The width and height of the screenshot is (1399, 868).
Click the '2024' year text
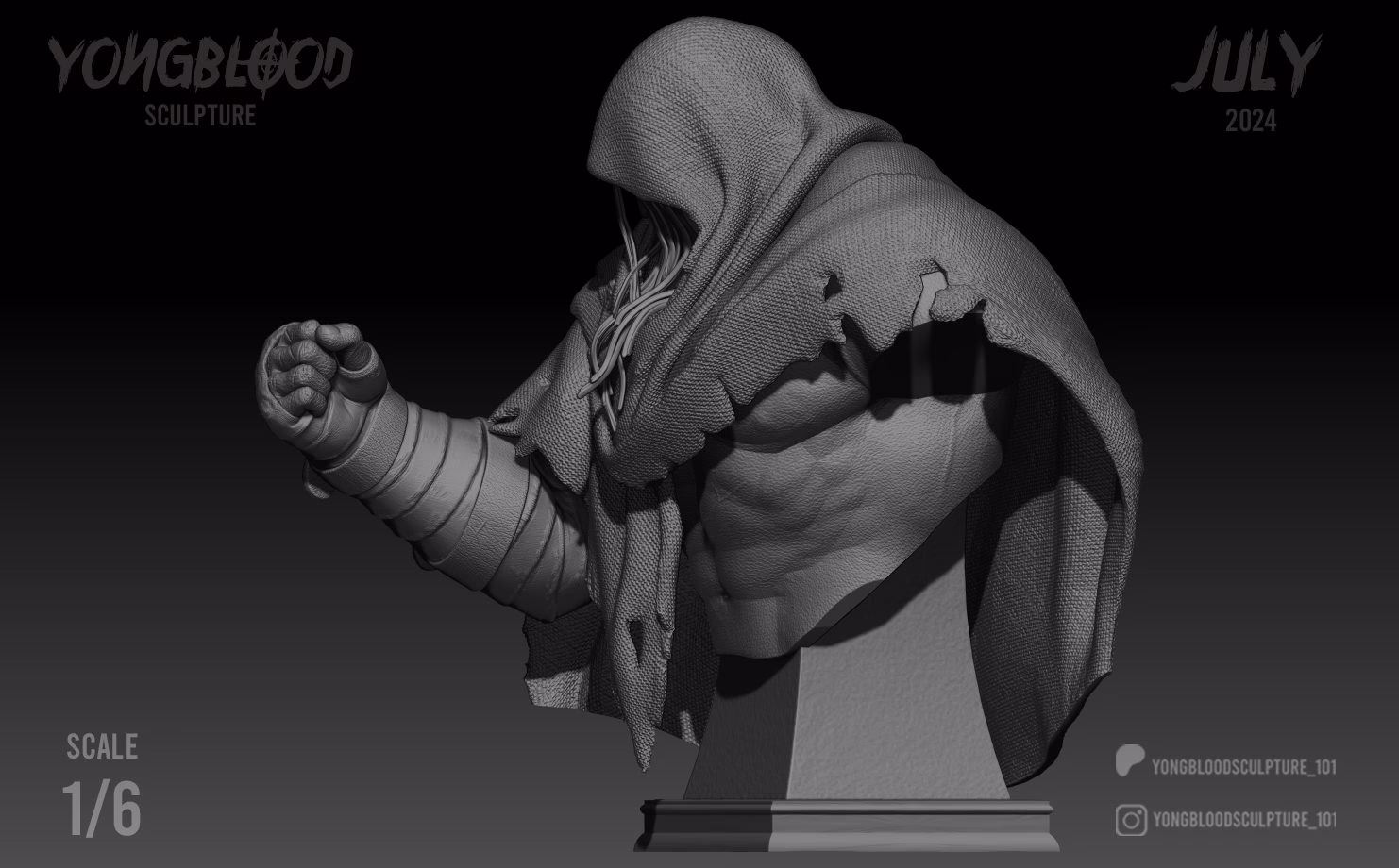point(1251,121)
